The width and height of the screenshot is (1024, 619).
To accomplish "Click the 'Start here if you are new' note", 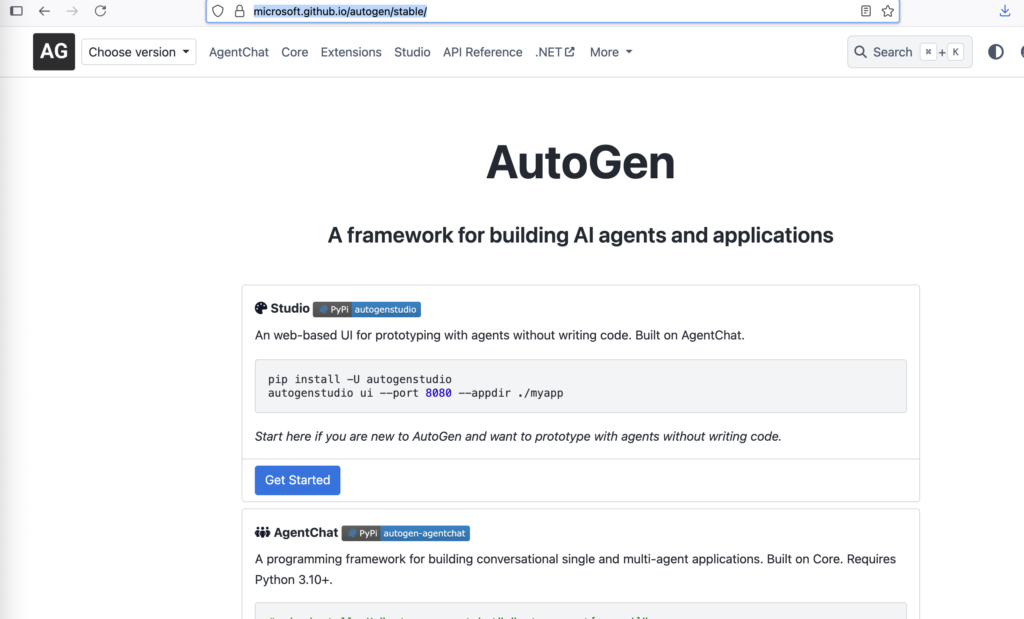I will (x=518, y=436).
